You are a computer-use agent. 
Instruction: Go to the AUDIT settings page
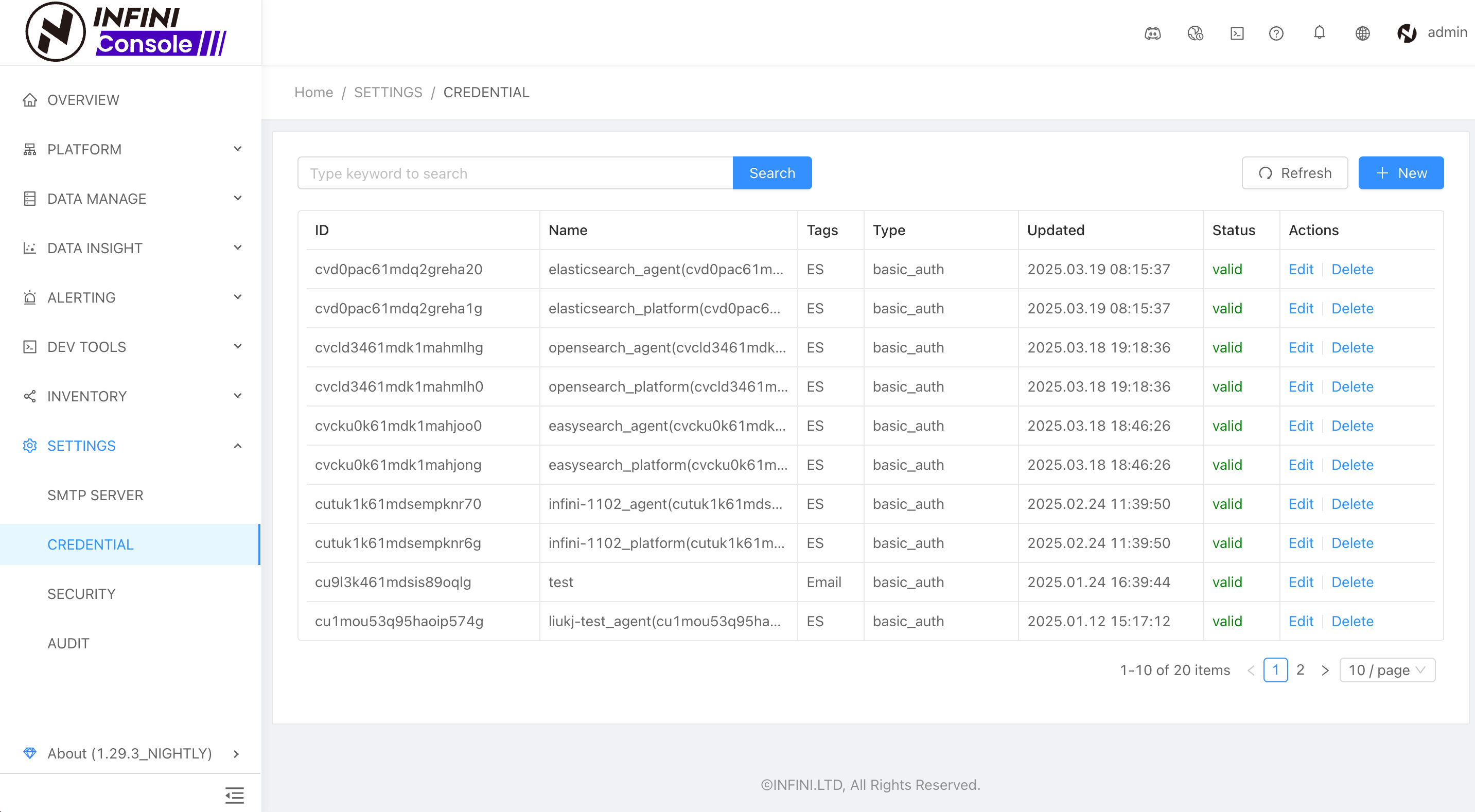[x=68, y=643]
